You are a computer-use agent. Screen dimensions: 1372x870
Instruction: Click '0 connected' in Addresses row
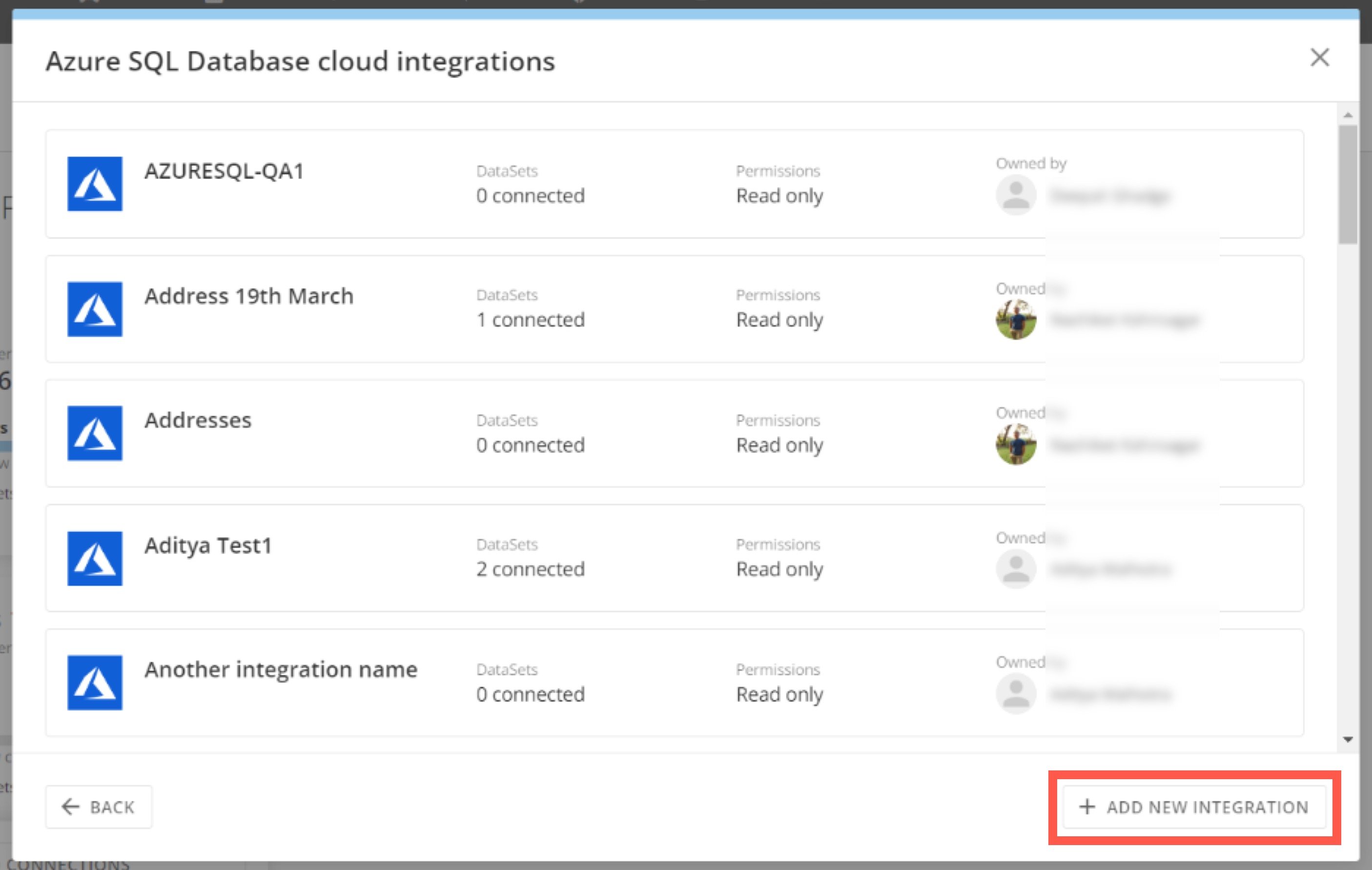(x=531, y=445)
